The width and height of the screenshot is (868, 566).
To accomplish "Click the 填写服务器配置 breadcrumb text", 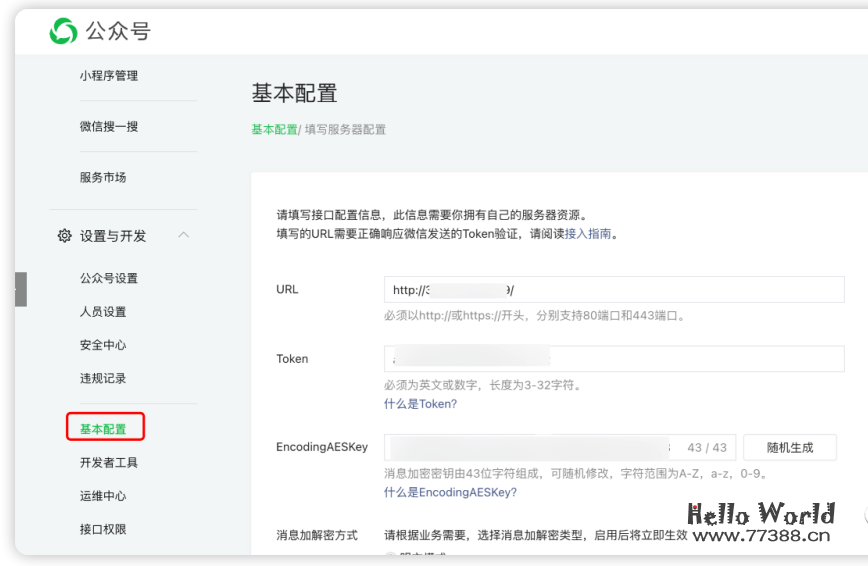I will coord(345,130).
